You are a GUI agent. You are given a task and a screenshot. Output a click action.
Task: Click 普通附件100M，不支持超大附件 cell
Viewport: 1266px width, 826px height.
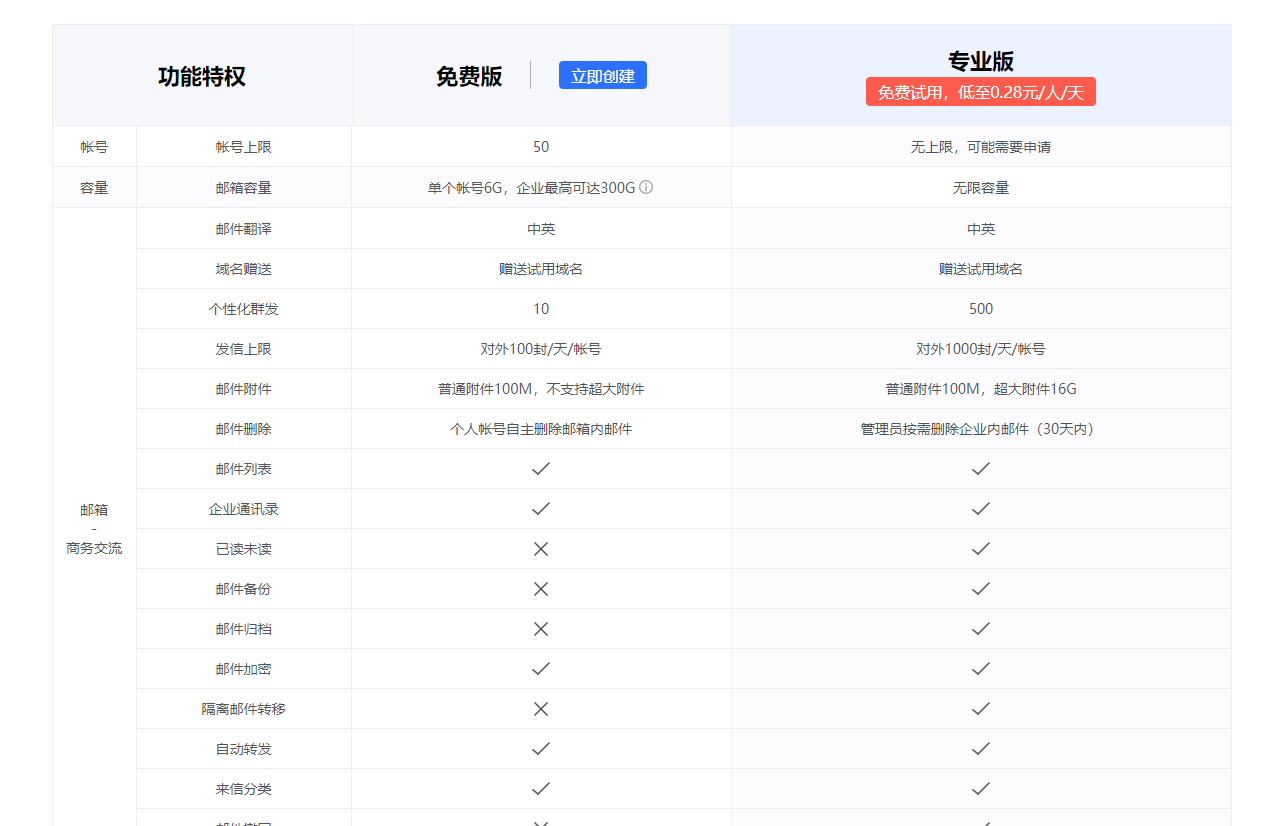click(541, 389)
